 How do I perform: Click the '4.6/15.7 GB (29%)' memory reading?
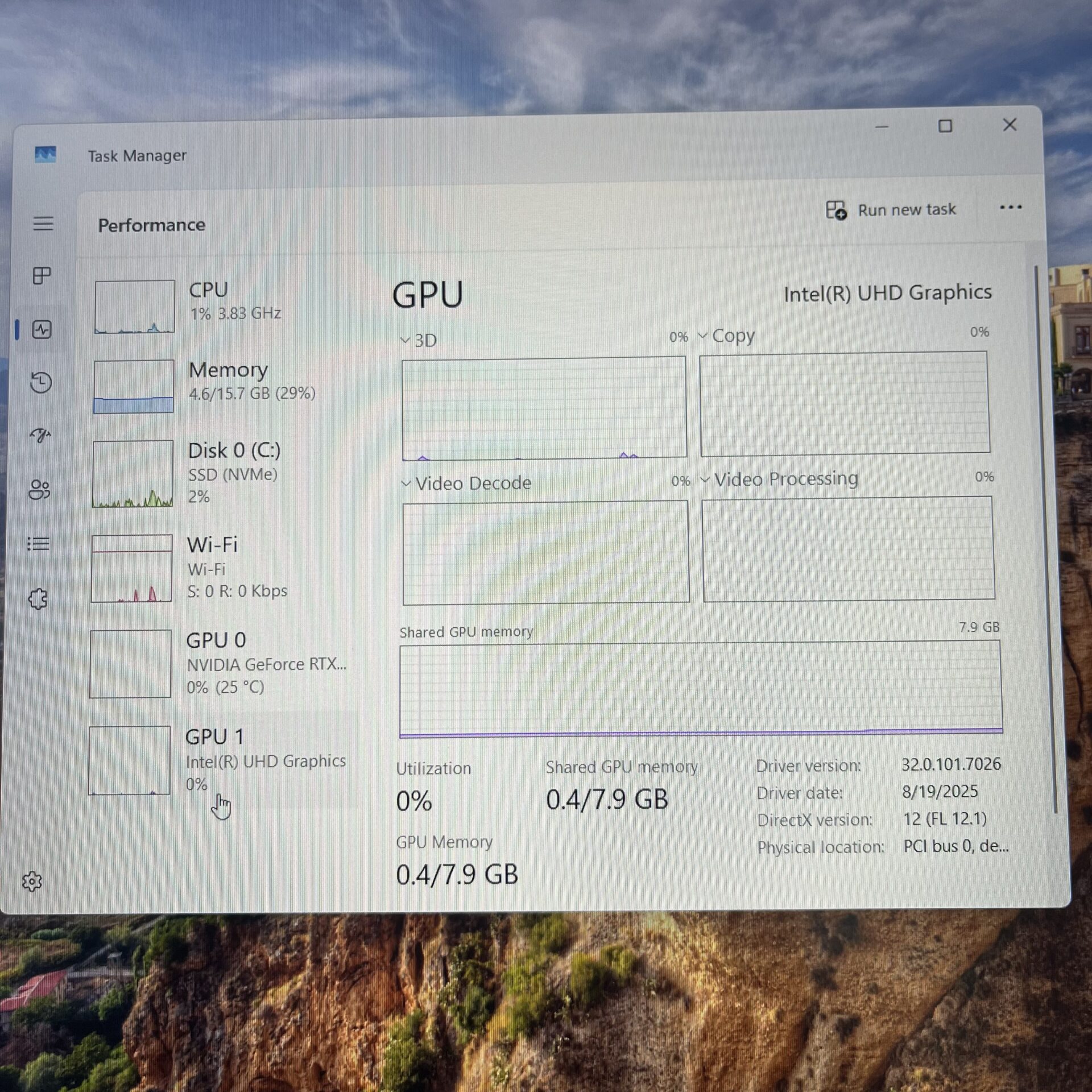pos(252,394)
